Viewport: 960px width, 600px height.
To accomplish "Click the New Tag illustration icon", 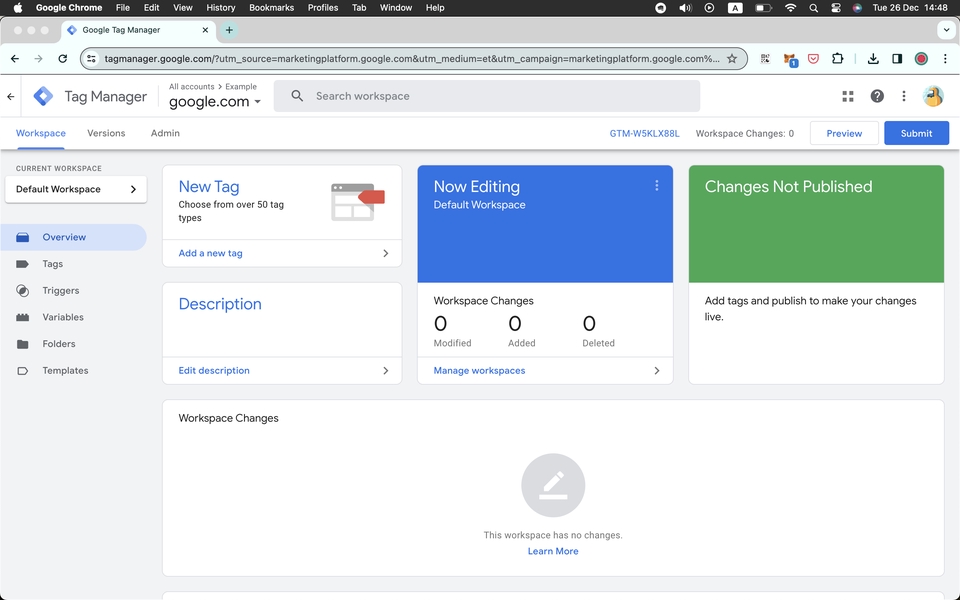I will [x=358, y=202].
